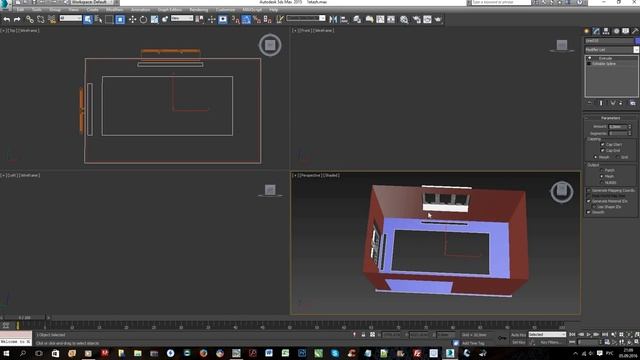Click the Amount spinner arrows

pos(629,127)
